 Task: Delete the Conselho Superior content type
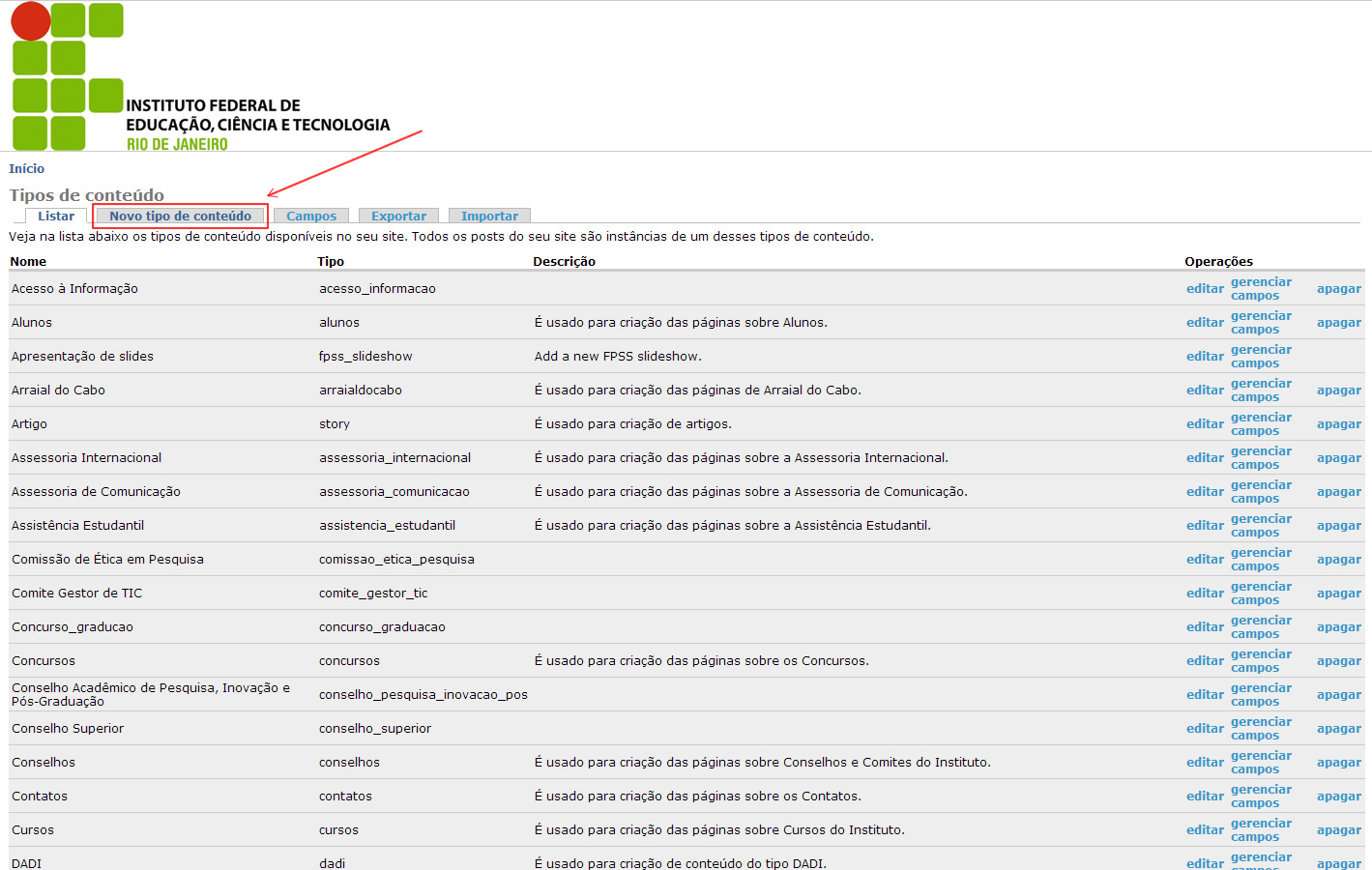point(1338,729)
